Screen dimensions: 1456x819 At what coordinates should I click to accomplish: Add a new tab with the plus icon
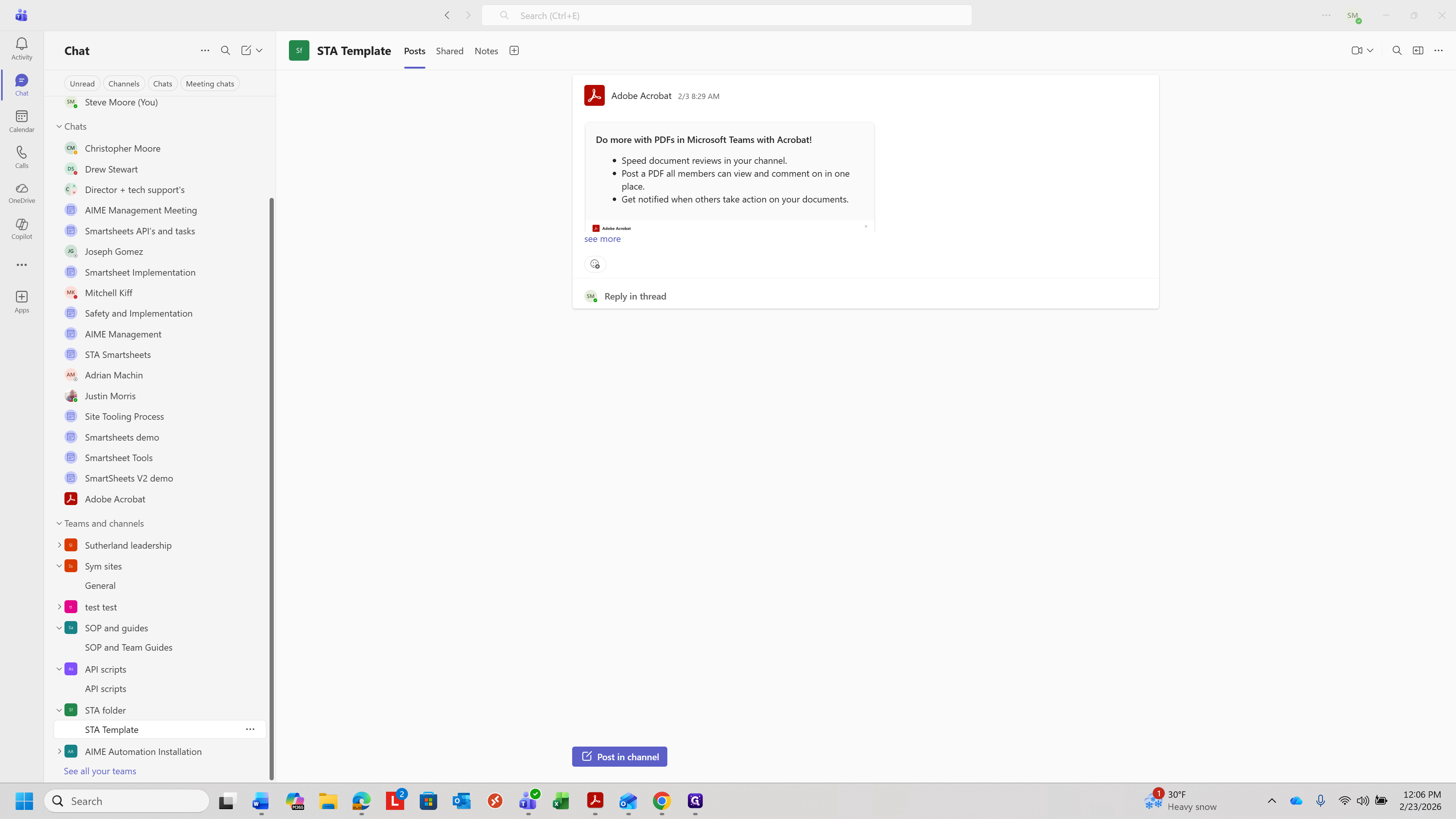[514, 50]
